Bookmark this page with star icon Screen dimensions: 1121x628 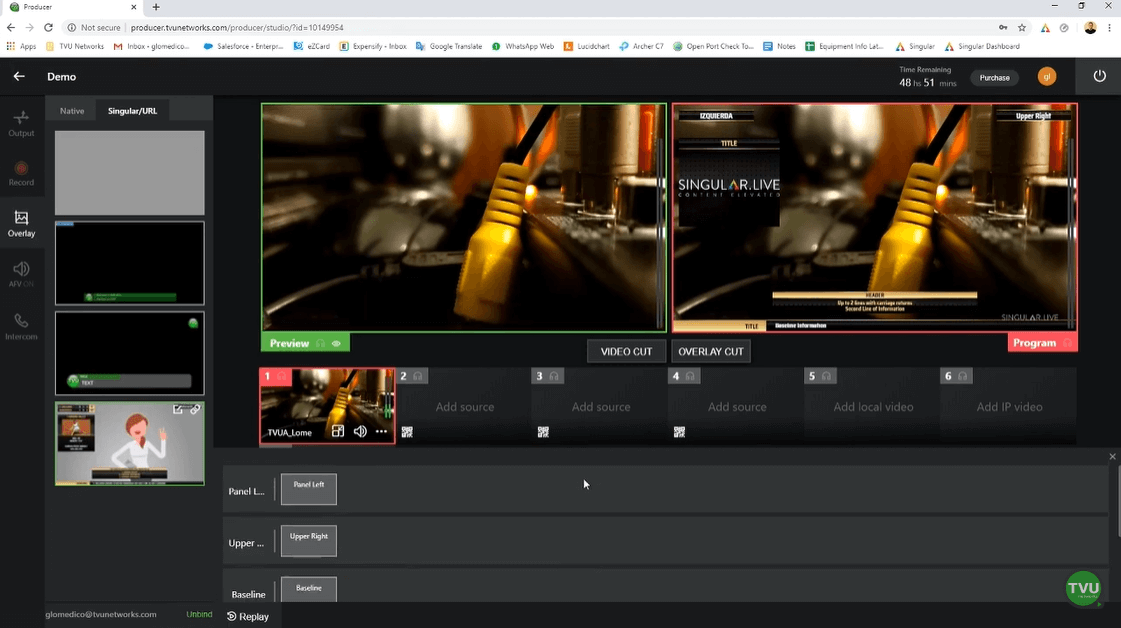click(1022, 27)
